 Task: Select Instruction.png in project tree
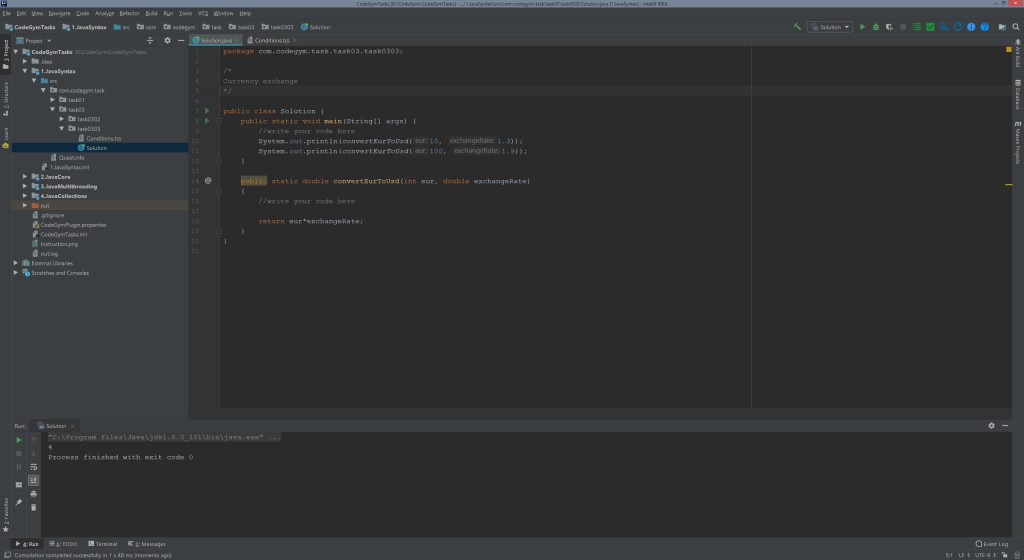pos(60,244)
